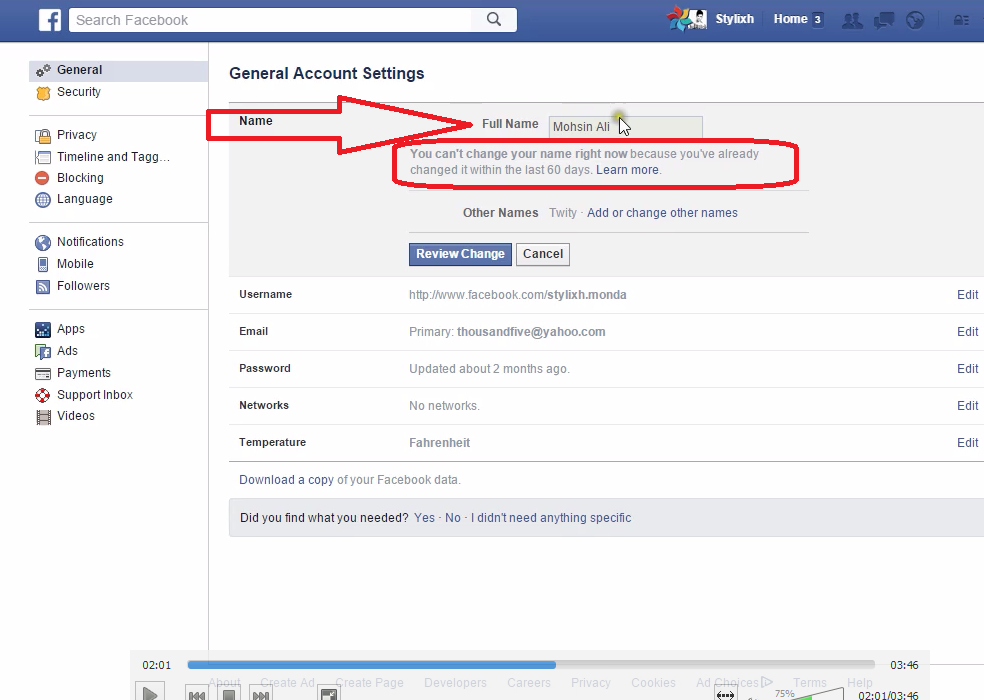The width and height of the screenshot is (984, 700).
Task: Click the Privacy lock icon in sidebar
Action: click(x=43, y=136)
